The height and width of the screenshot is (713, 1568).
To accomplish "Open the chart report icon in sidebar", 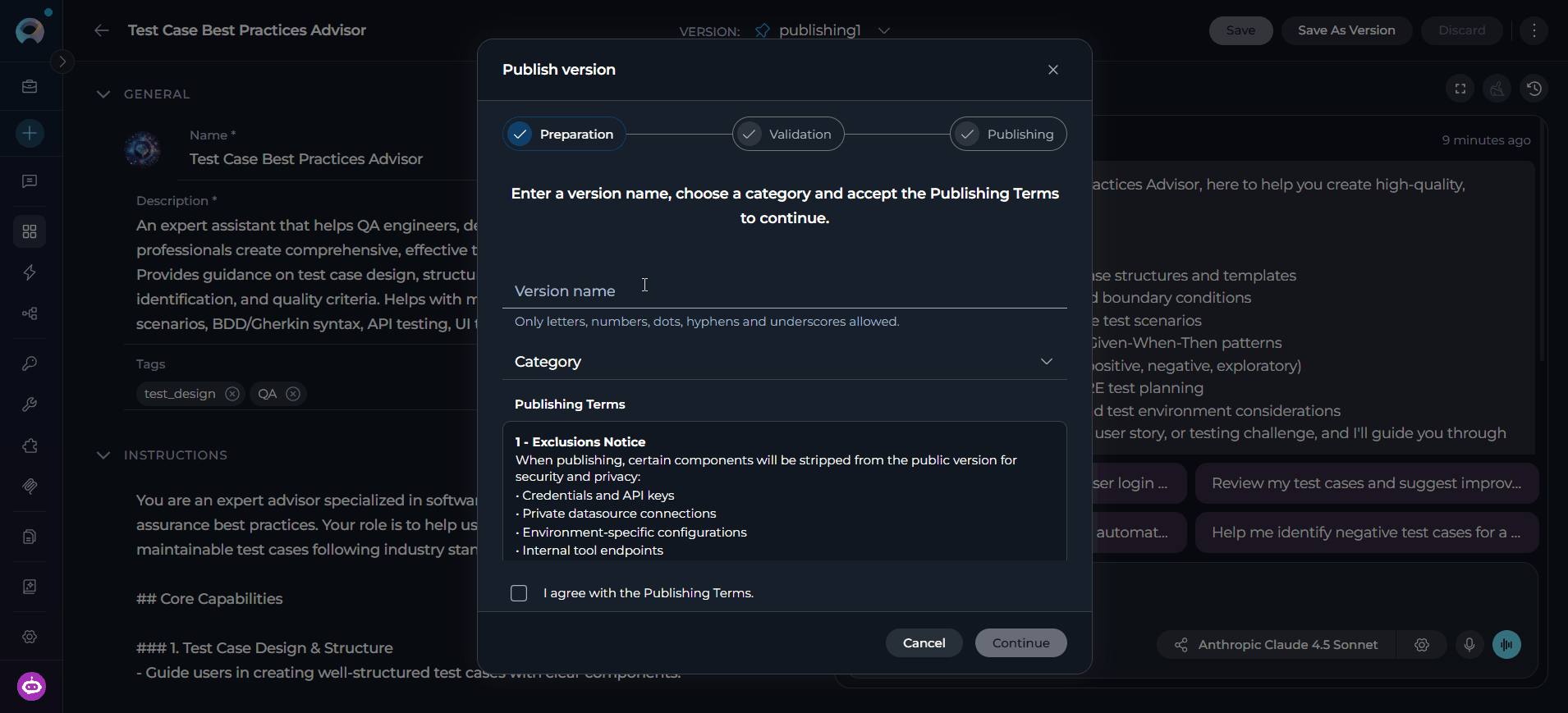I will coord(30,587).
